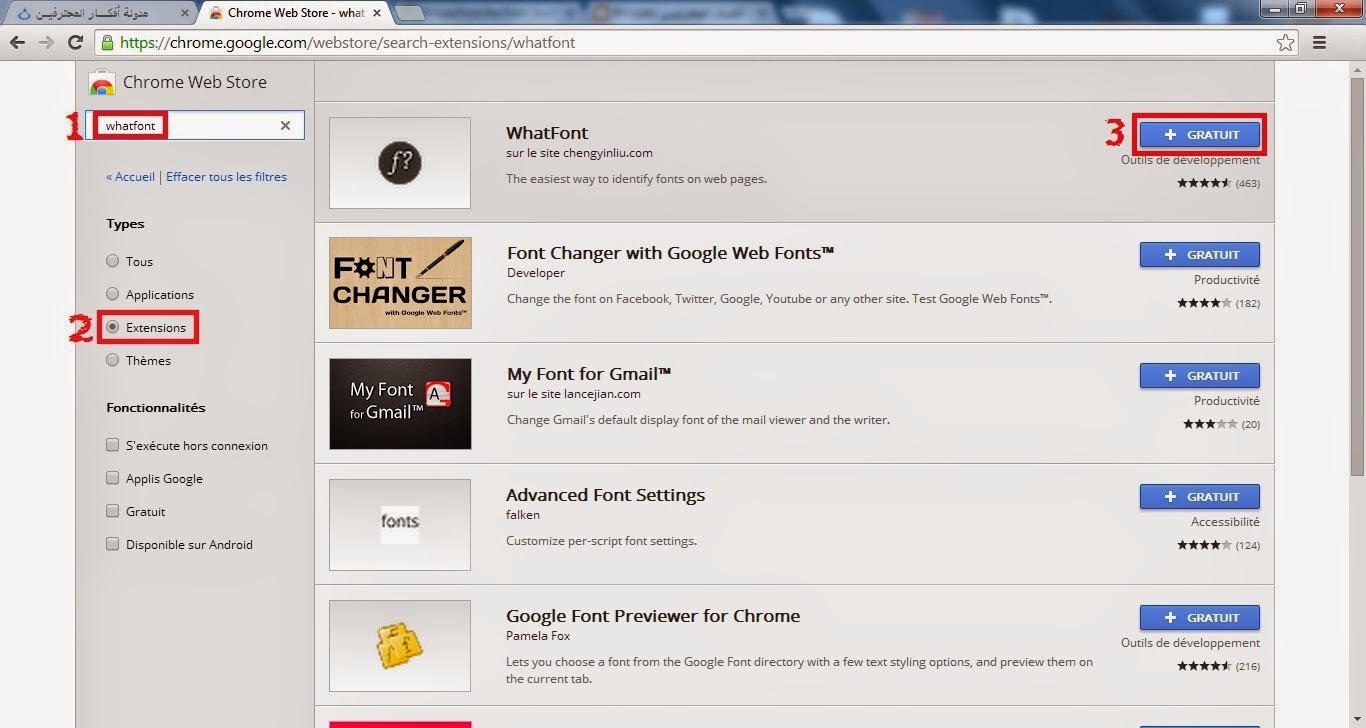The width and height of the screenshot is (1366, 728).
Task: Click Outils de développement under WhatFont
Action: coord(1190,160)
